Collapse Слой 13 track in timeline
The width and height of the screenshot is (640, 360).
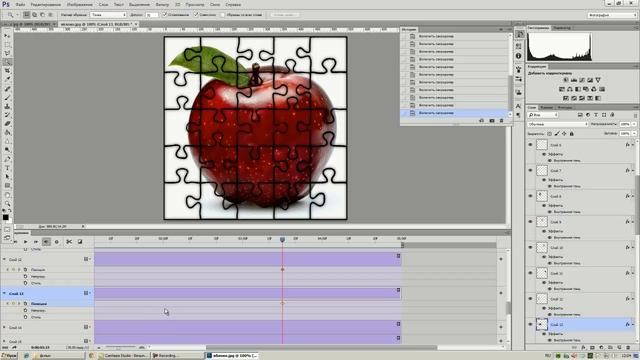pos(4,293)
